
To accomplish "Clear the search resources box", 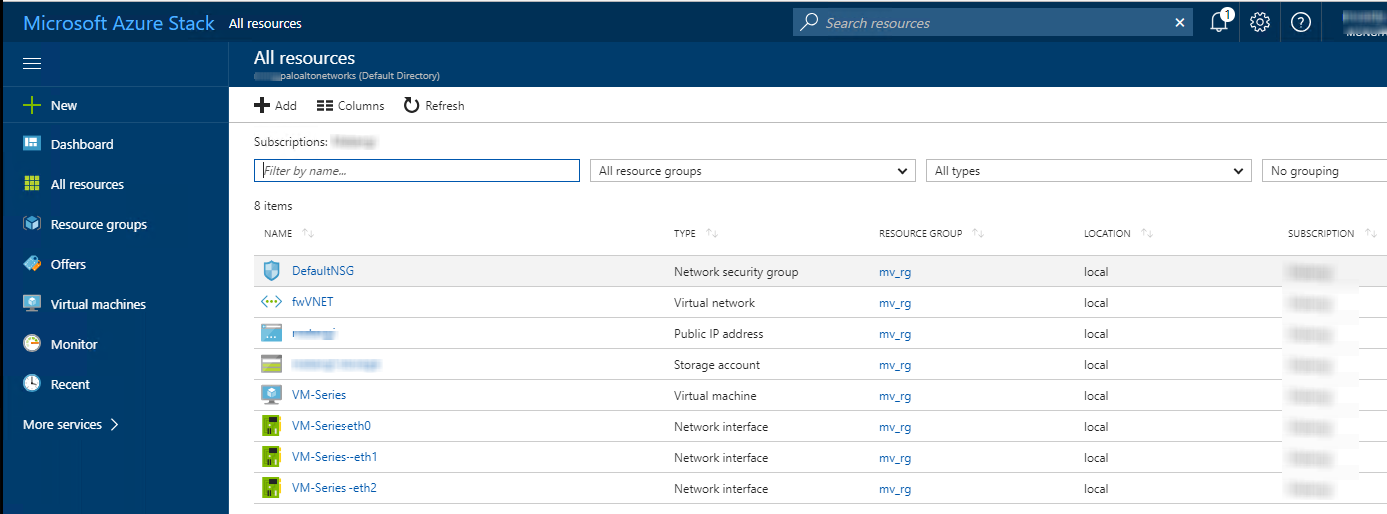I will pyautogui.click(x=1180, y=23).
